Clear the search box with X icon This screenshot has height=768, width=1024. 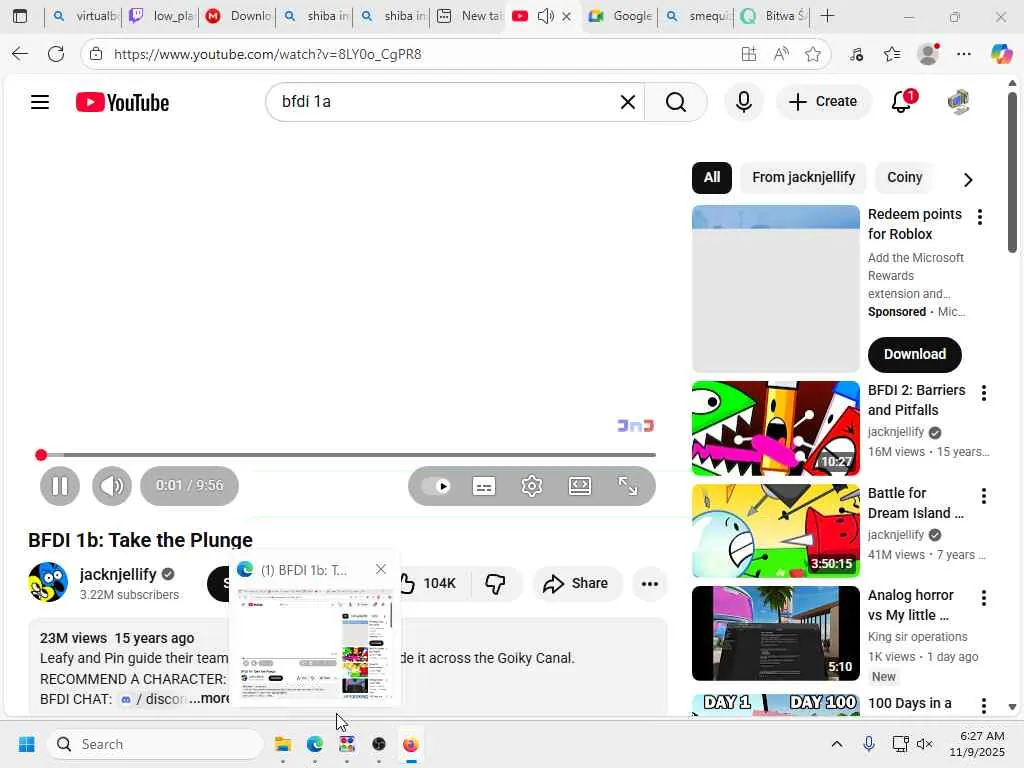[x=628, y=102]
